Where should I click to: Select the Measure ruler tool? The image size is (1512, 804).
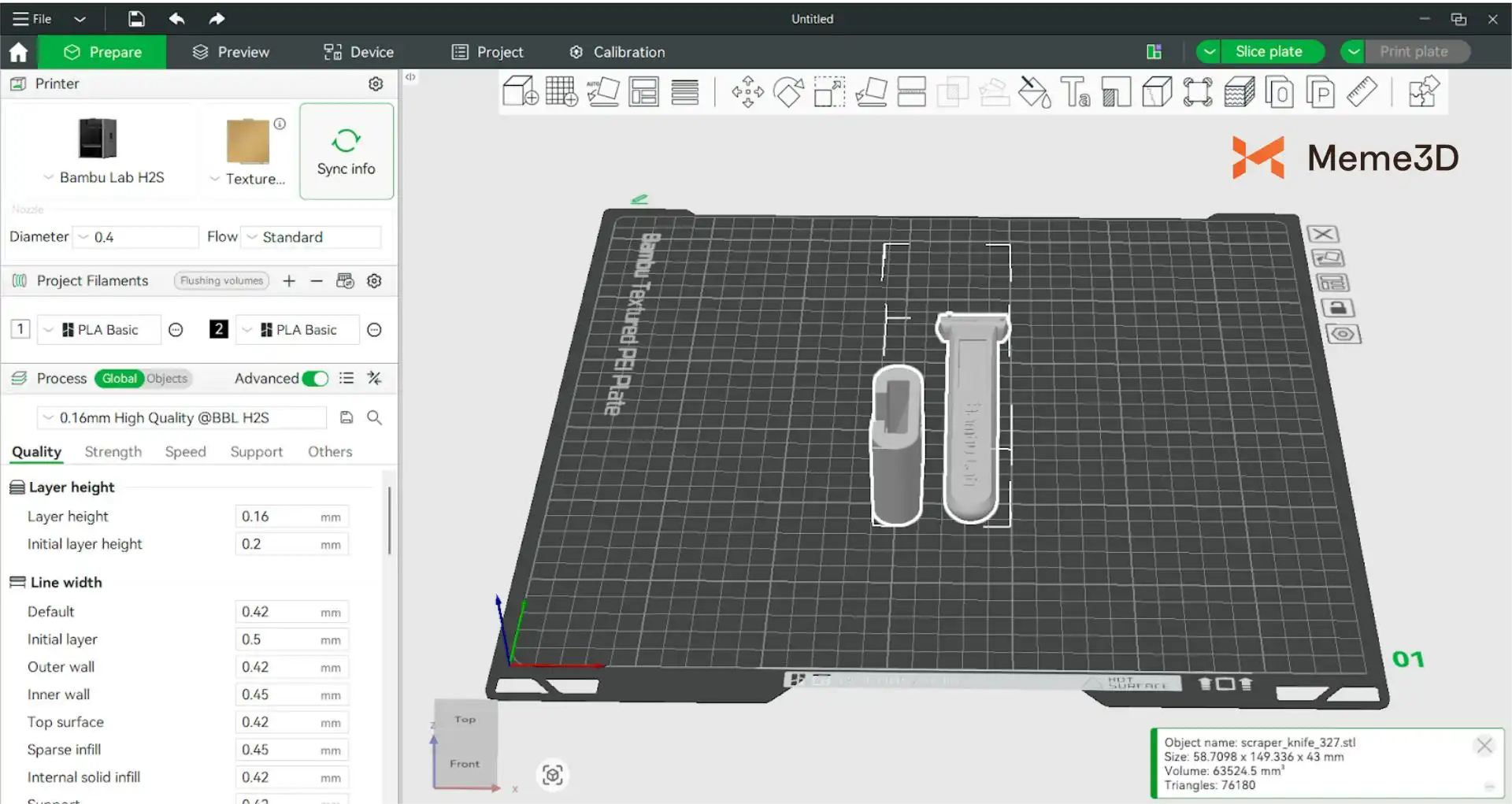coord(1362,92)
